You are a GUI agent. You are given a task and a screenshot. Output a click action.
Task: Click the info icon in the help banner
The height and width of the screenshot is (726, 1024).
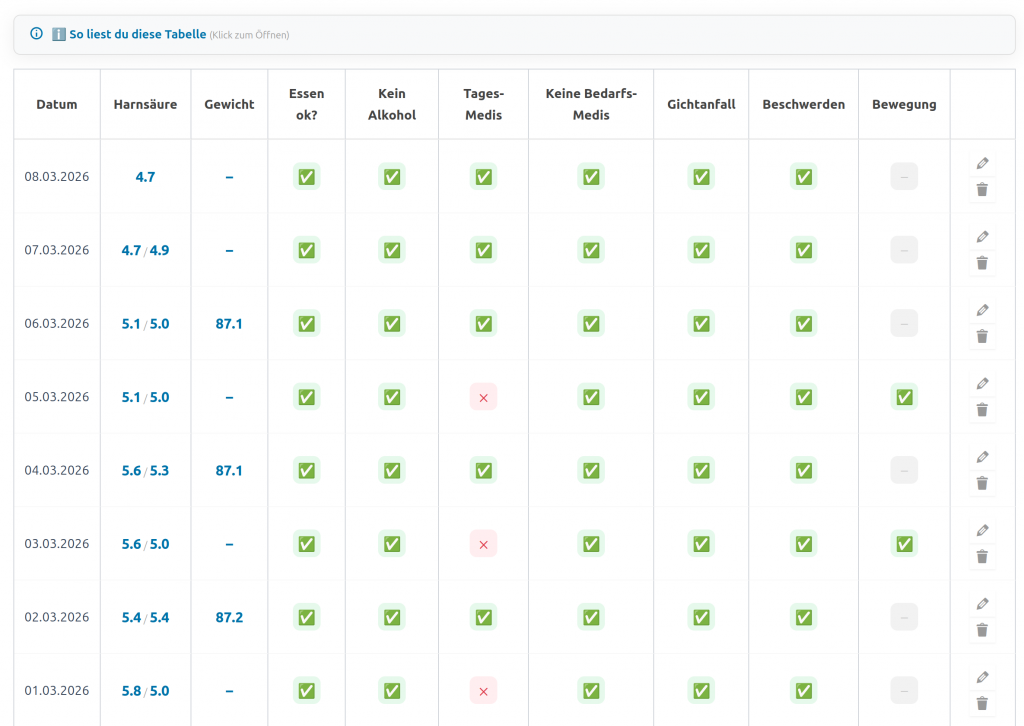click(x=37, y=34)
